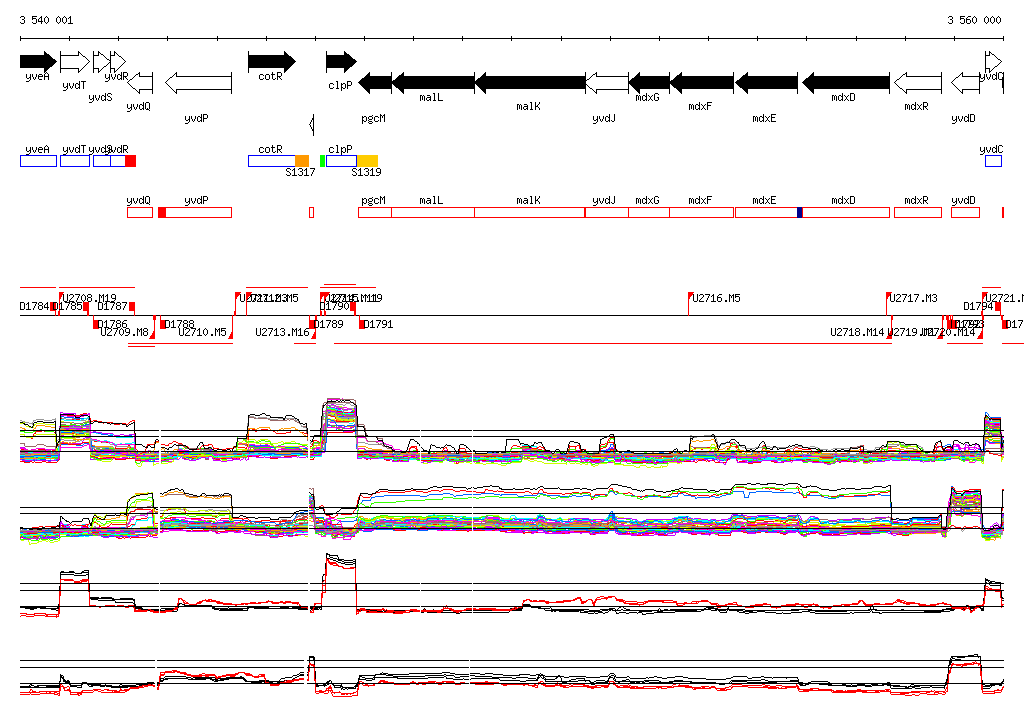This screenshot has height=714, width=1024.
Task: Select the black clpP gene arrow
Action: 341,61
